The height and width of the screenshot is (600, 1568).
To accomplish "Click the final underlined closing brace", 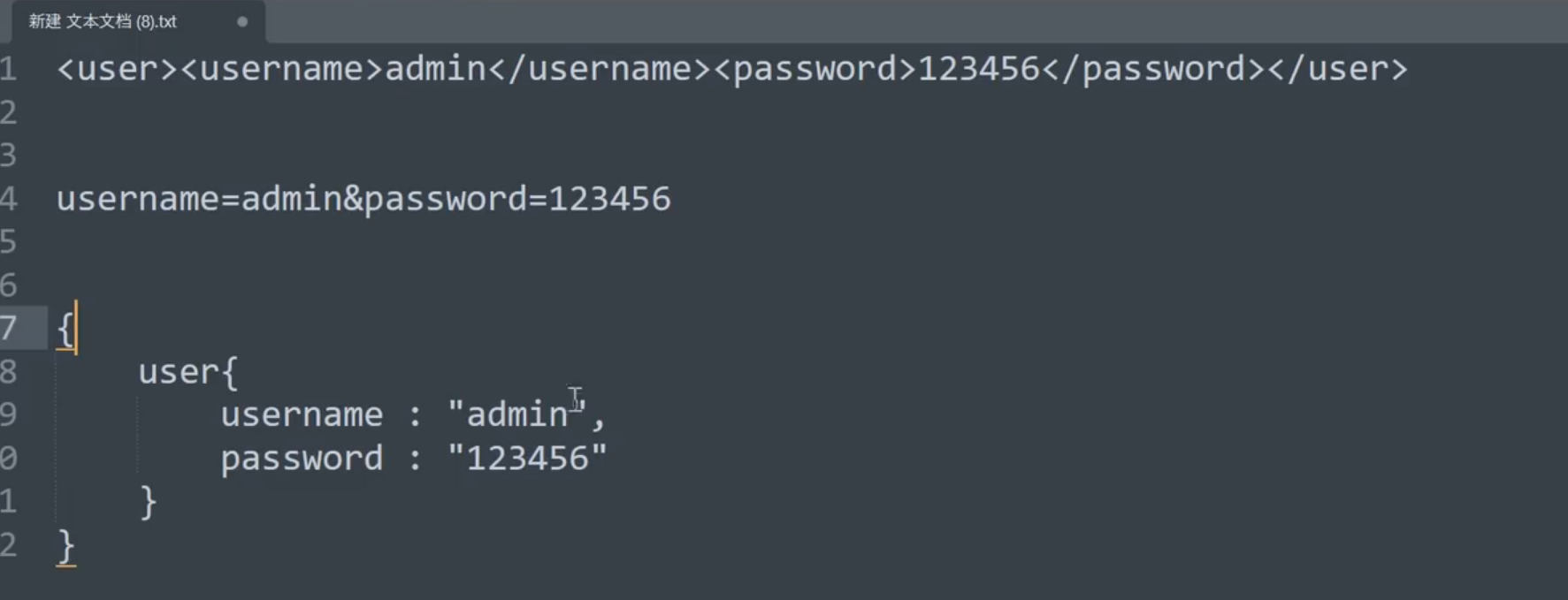I will tap(65, 545).
